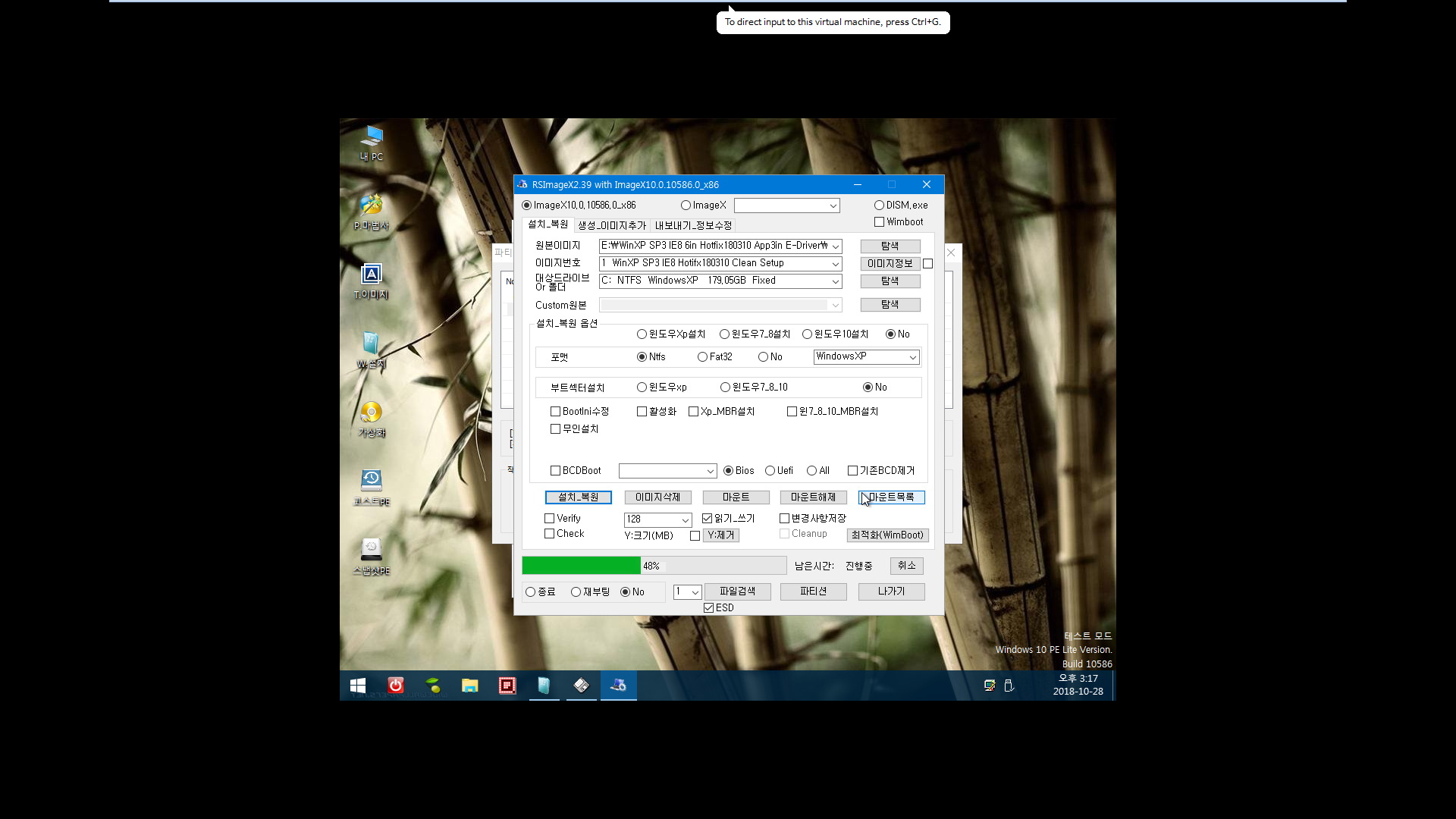
Task: Click the 파티션 button
Action: coord(813,591)
